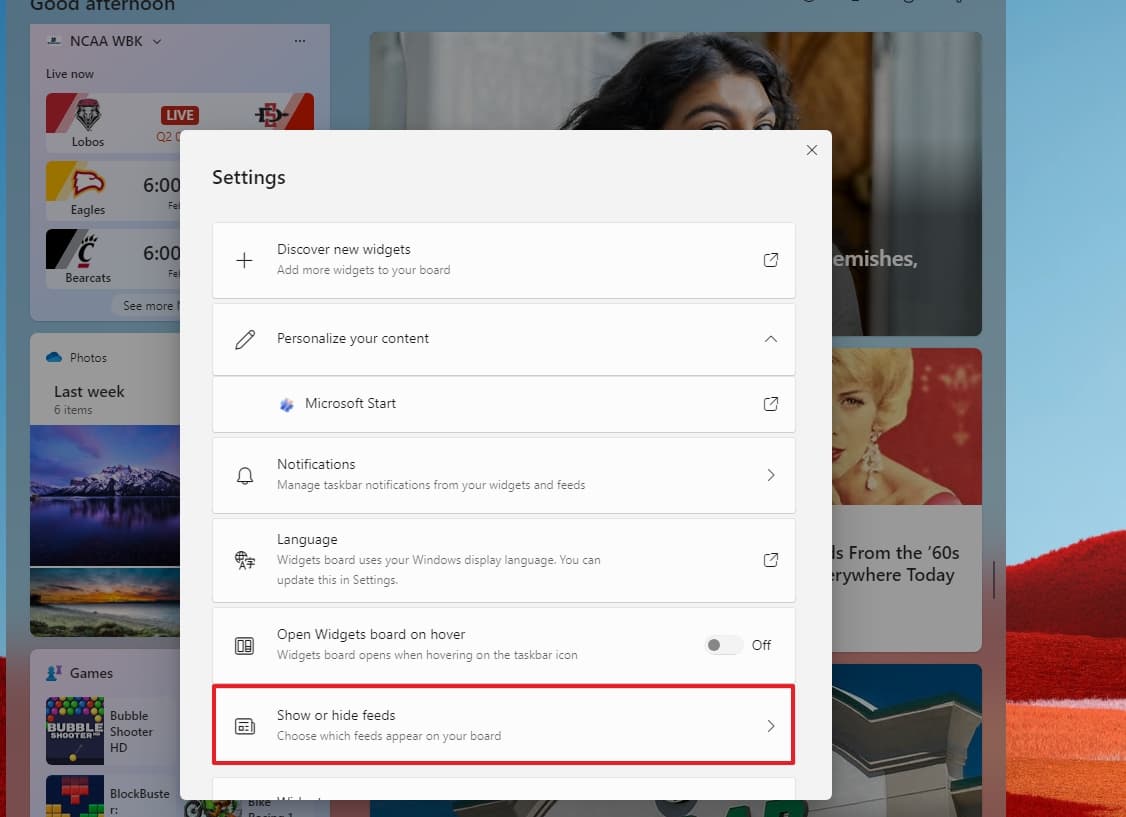Expand Notifications settings with chevron arrow
This screenshot has height=817, width=1126.
770,475
